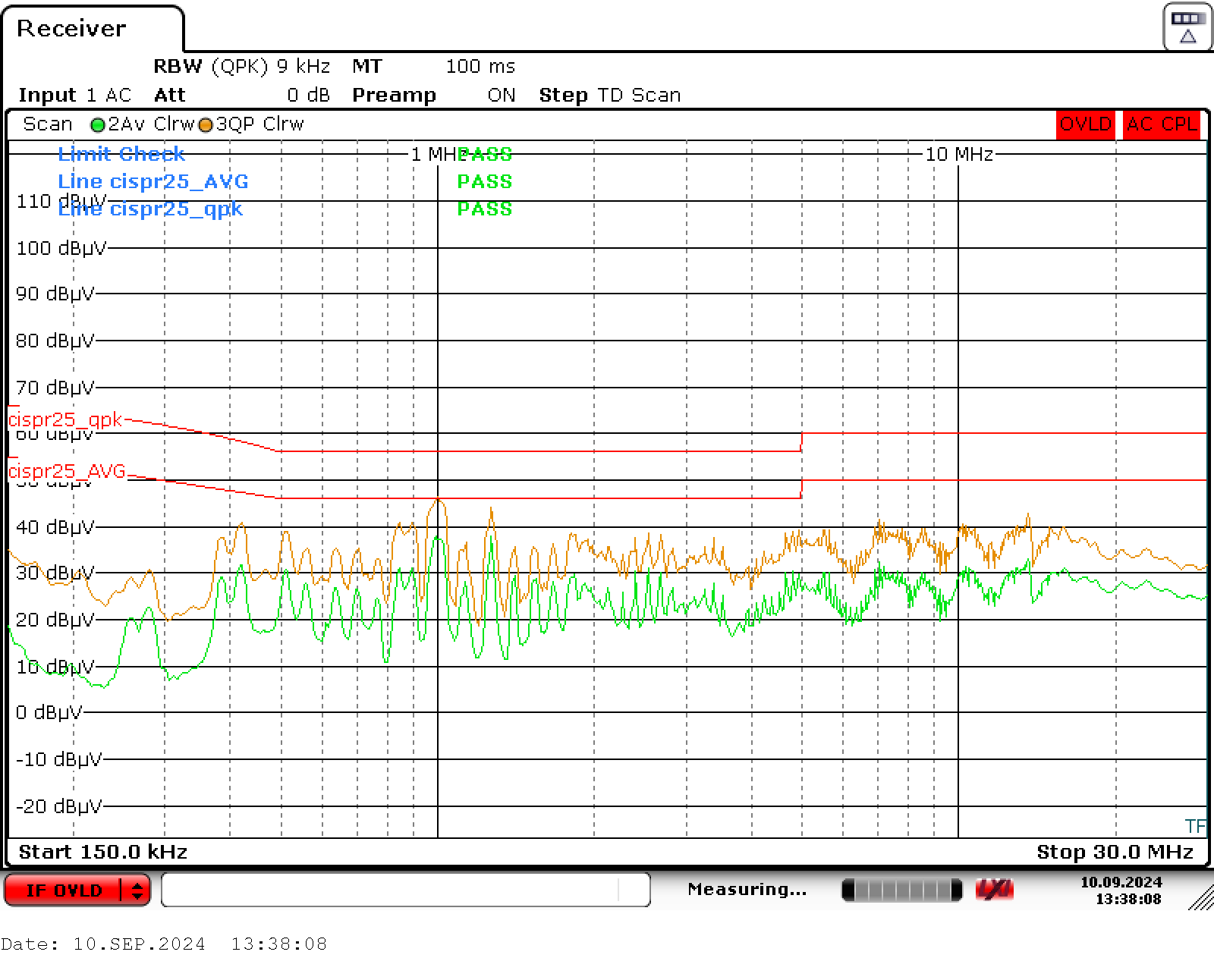Image resolution: width=1214 pixels, height=980 pixels.
Task: Click the TF indicator in graph corner
Action: click(1195, 826)
